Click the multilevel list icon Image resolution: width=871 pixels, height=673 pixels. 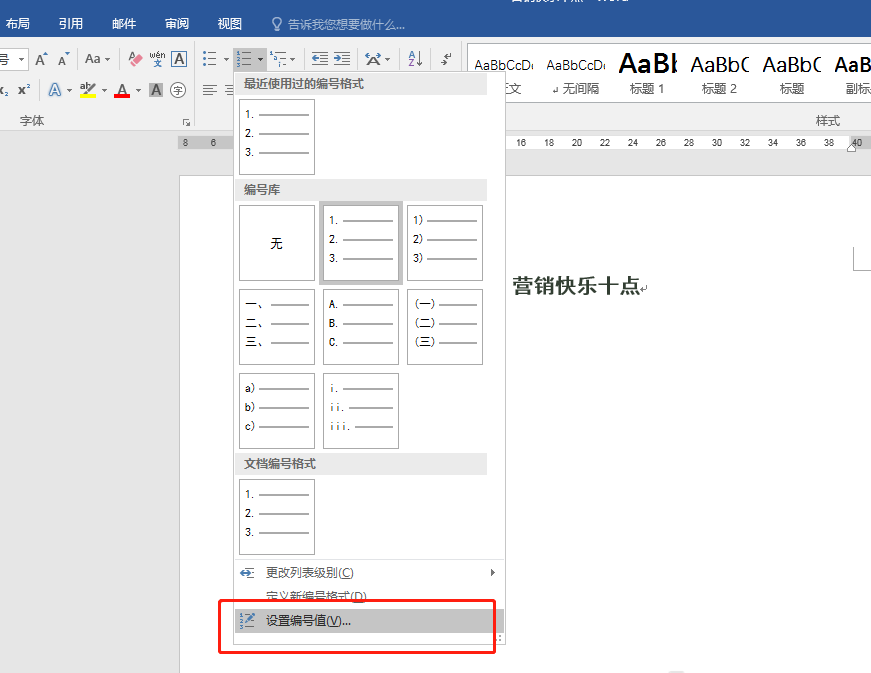pyautogui.click(x=277, y=59)
